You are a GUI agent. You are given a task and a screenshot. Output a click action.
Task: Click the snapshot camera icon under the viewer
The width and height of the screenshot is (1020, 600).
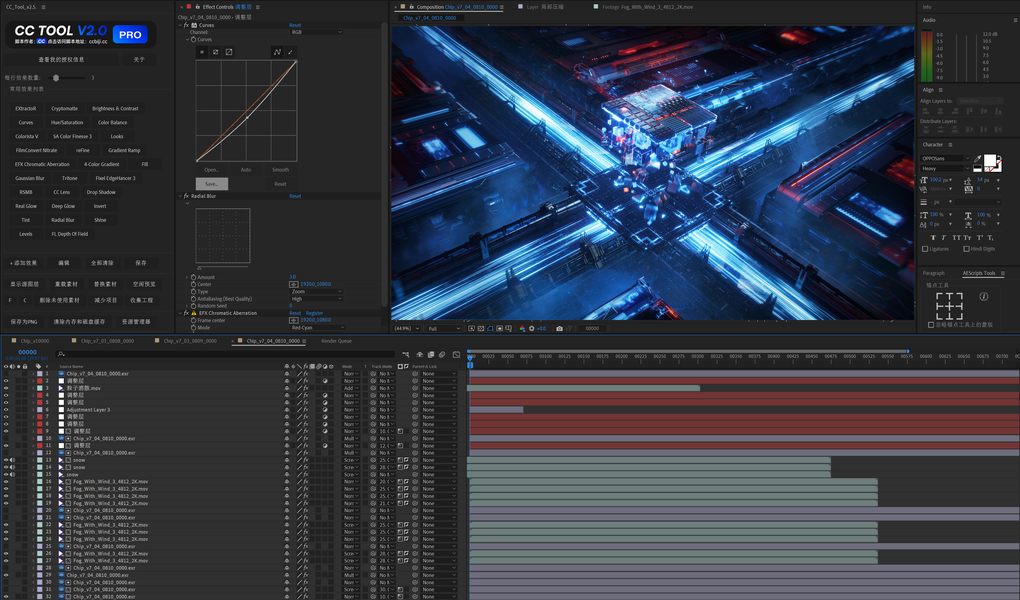559,329
